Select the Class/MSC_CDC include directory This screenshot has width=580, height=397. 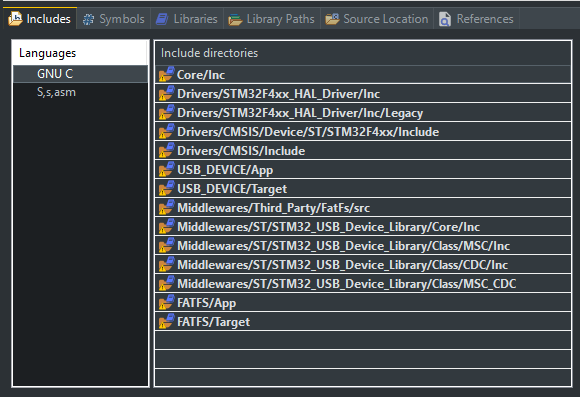coord(363,283)
